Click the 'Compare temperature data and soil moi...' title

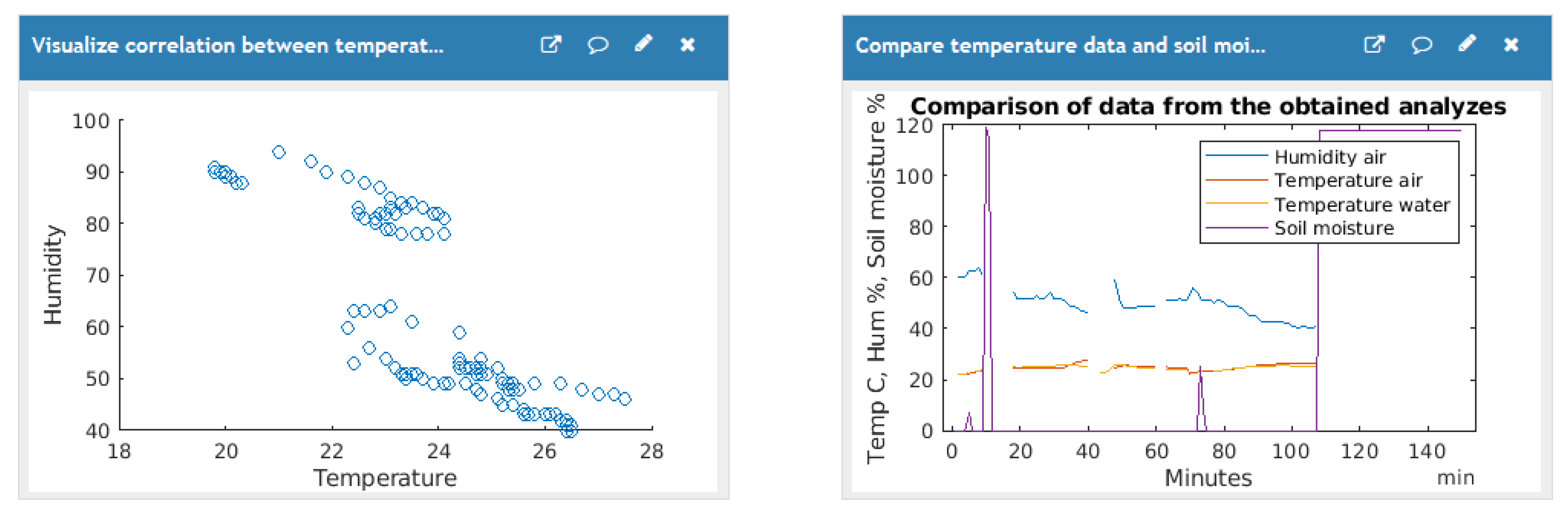1060,46
